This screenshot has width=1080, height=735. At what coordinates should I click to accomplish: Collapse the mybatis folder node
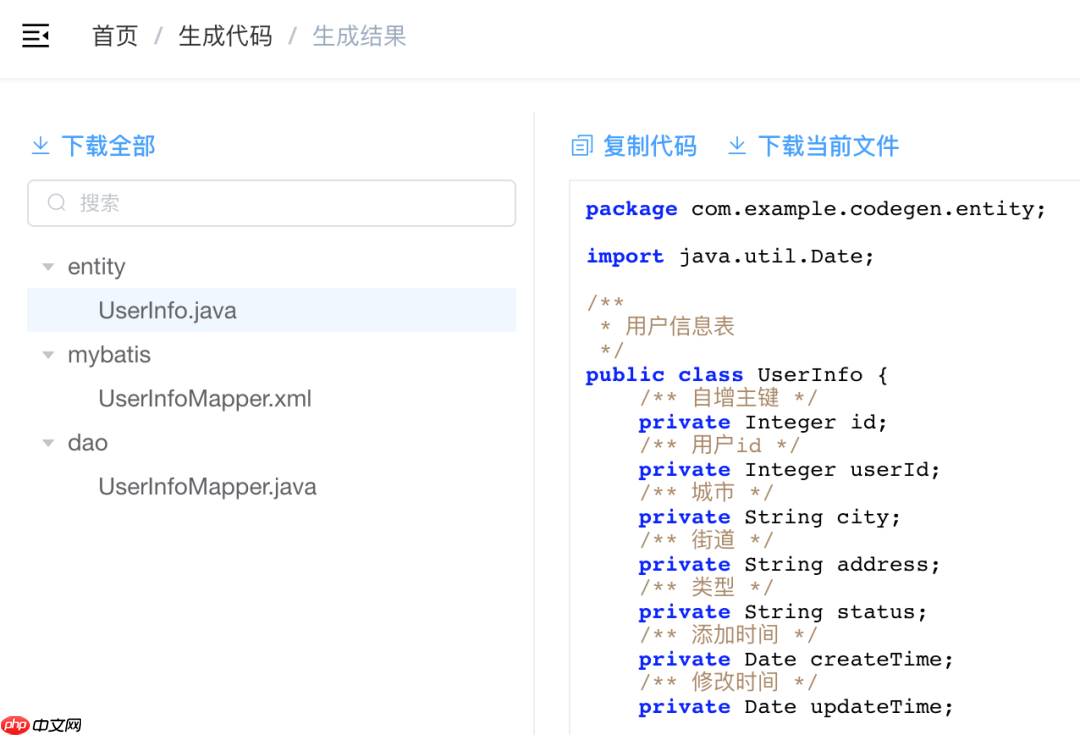click(47, 354)
